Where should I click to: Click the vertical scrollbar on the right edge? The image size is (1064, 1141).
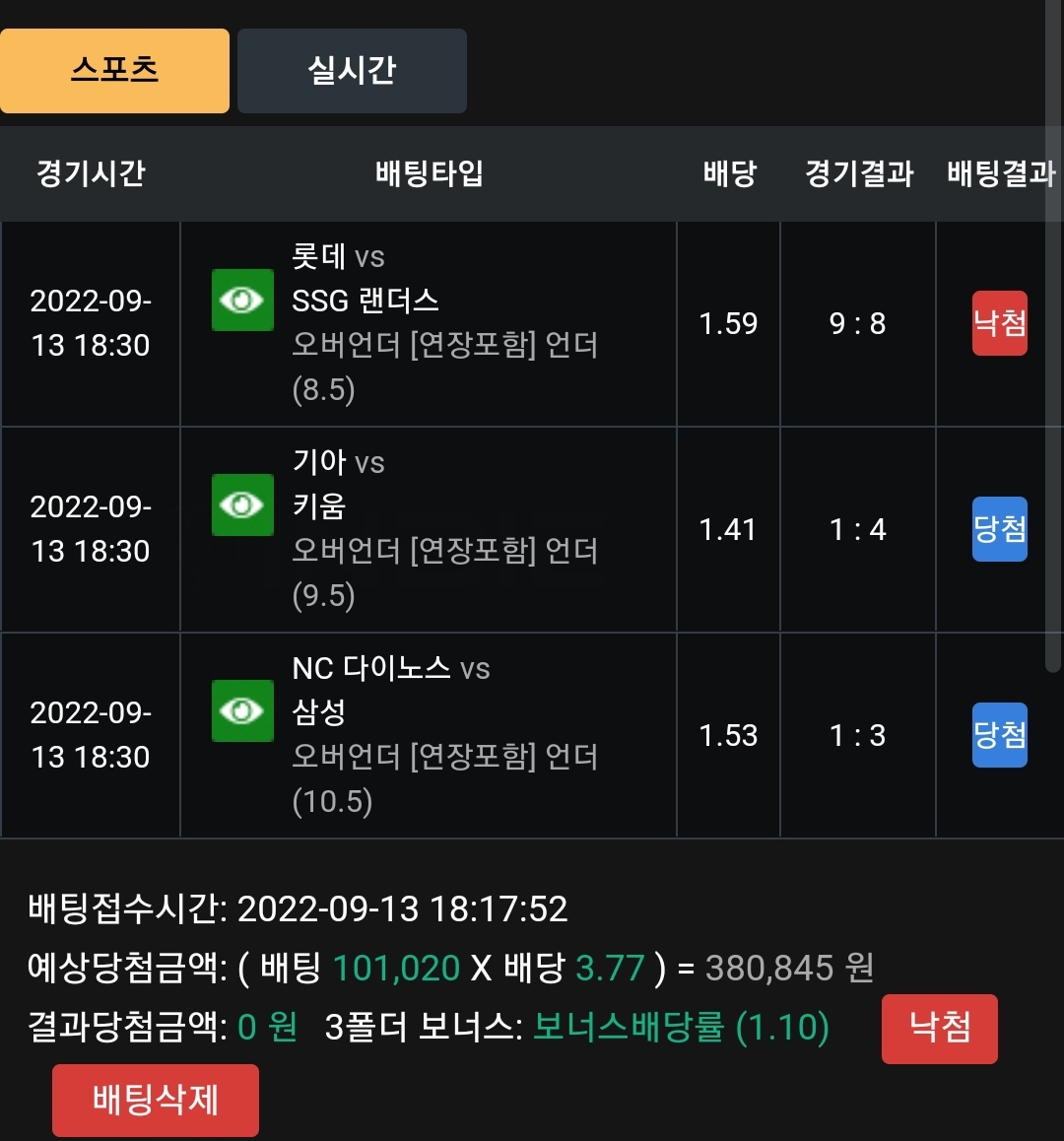pyautogui.click(x=1053, y=336)
